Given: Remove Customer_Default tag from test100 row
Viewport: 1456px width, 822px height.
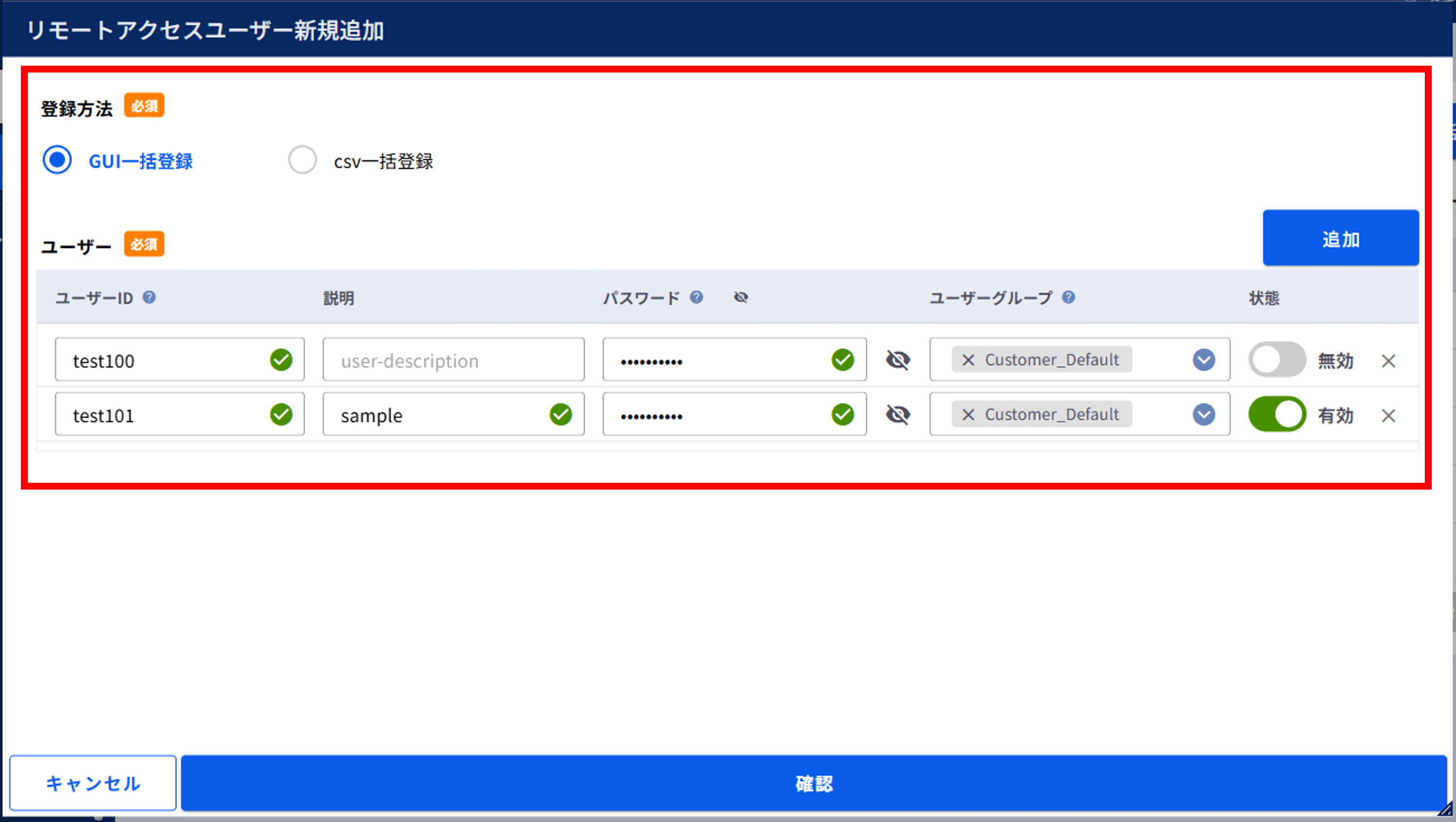Looking at the screenshot, I should coord(968,360).
